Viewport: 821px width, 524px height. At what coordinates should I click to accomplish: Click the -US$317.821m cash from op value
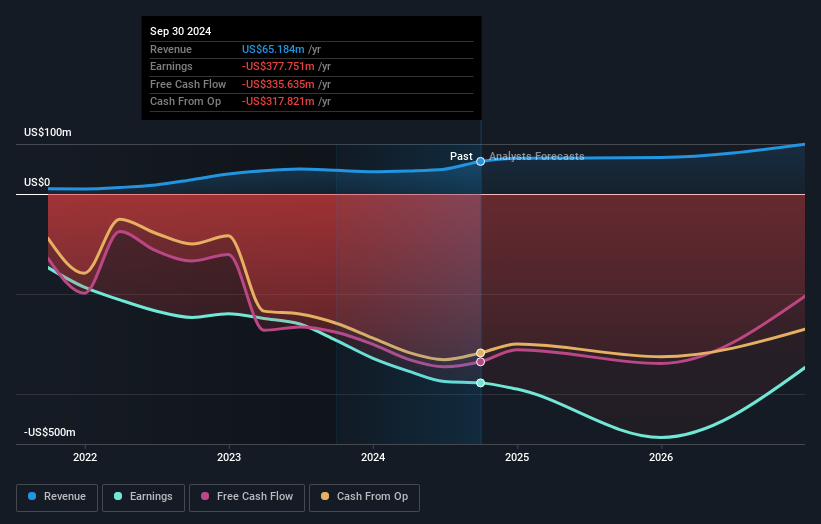point(278,102)
